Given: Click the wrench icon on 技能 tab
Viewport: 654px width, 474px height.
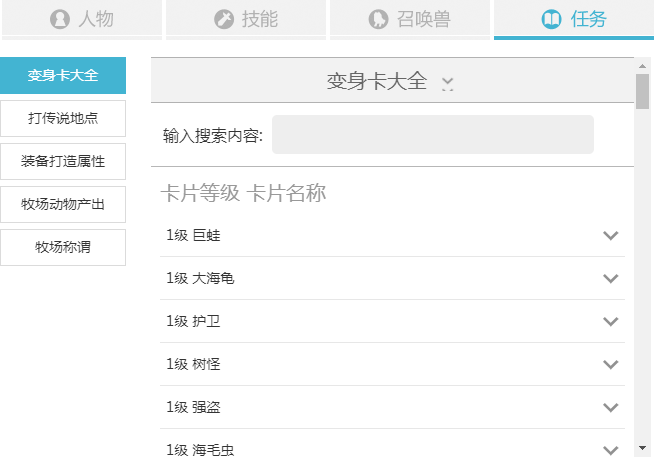Looking at the screenshot, I should [224, 19].
